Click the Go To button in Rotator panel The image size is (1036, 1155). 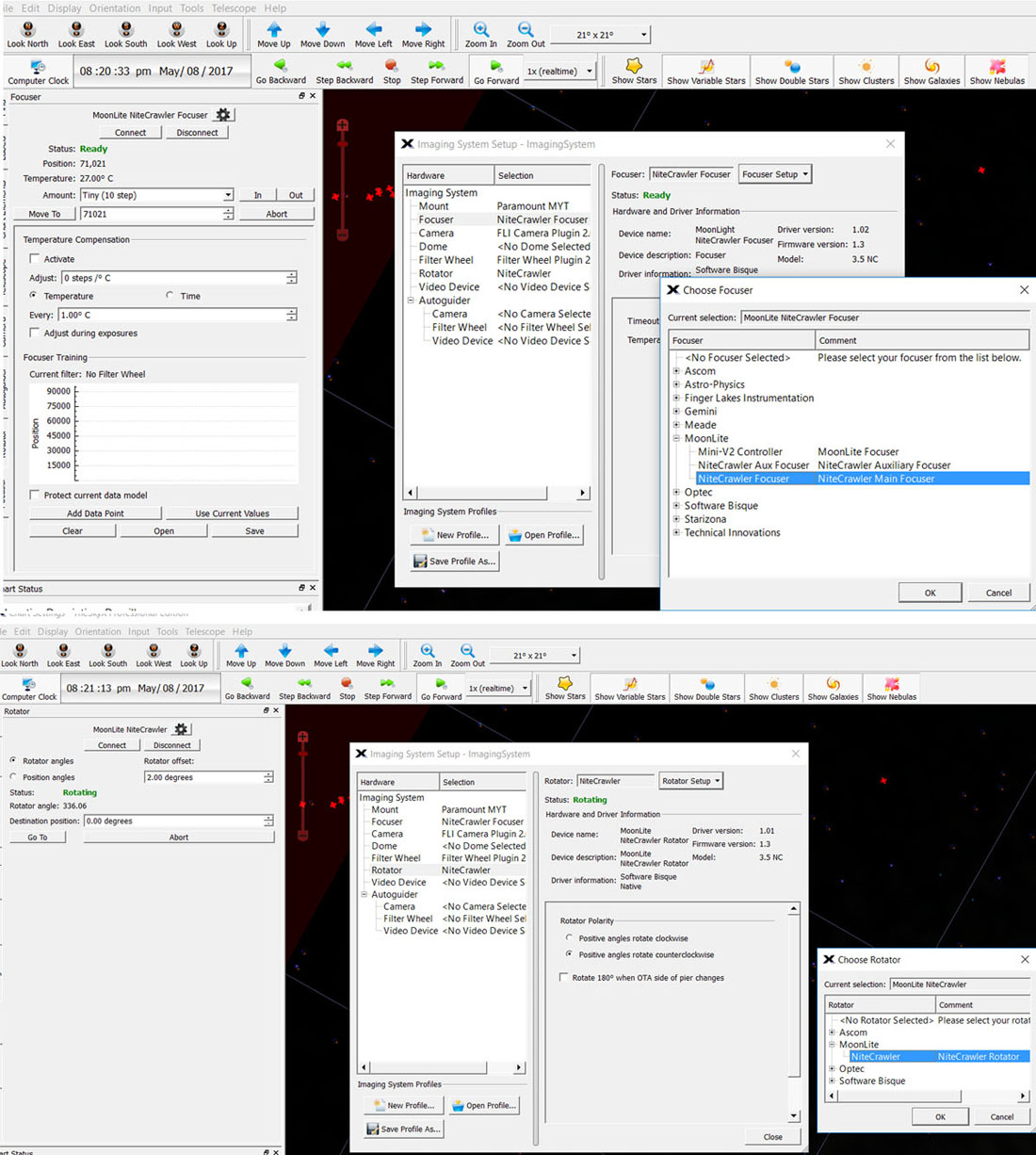tap(38, 838)
